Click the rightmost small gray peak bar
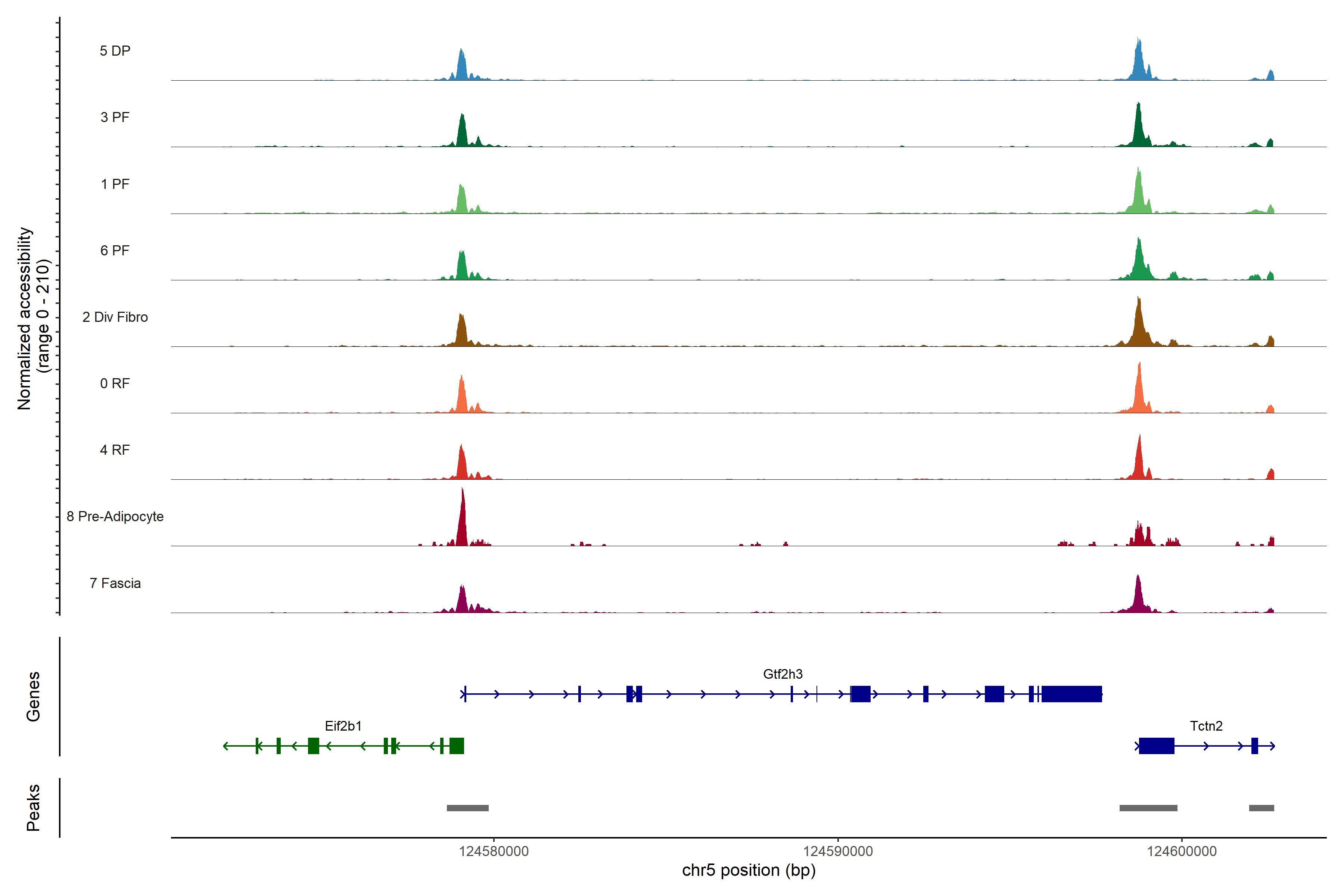Viewport: 1344px width, 896px height. 1261,808
